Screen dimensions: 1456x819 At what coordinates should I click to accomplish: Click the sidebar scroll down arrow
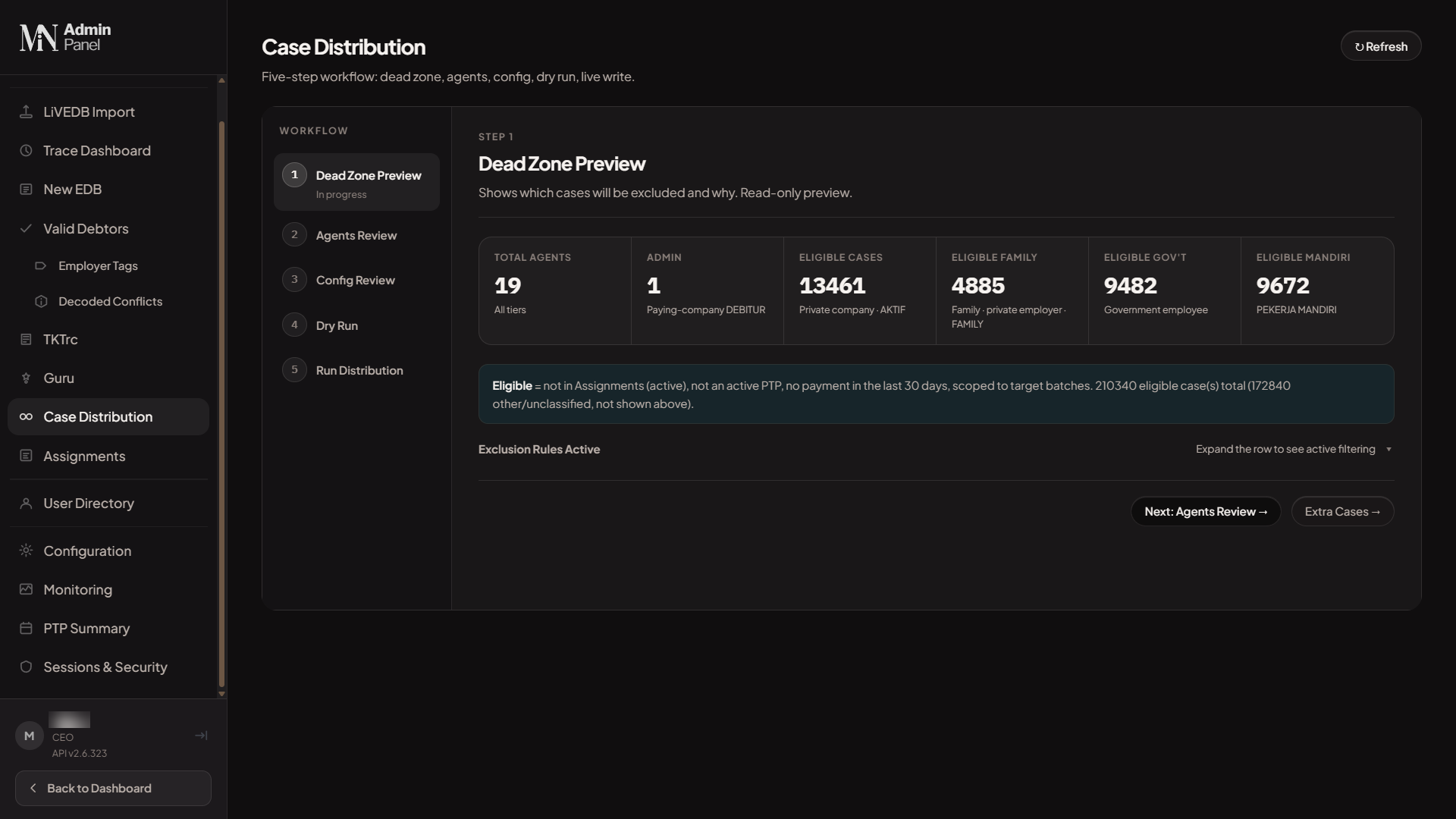(221, 694)
